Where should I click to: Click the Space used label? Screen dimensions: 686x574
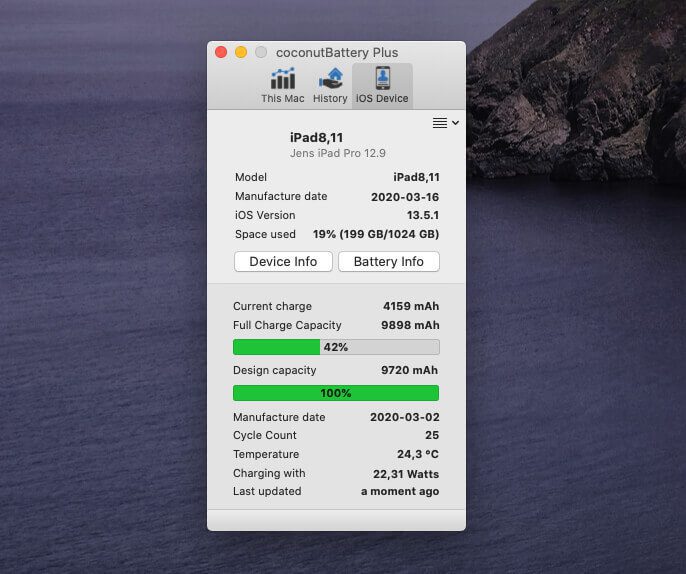(x=265, y=234)
